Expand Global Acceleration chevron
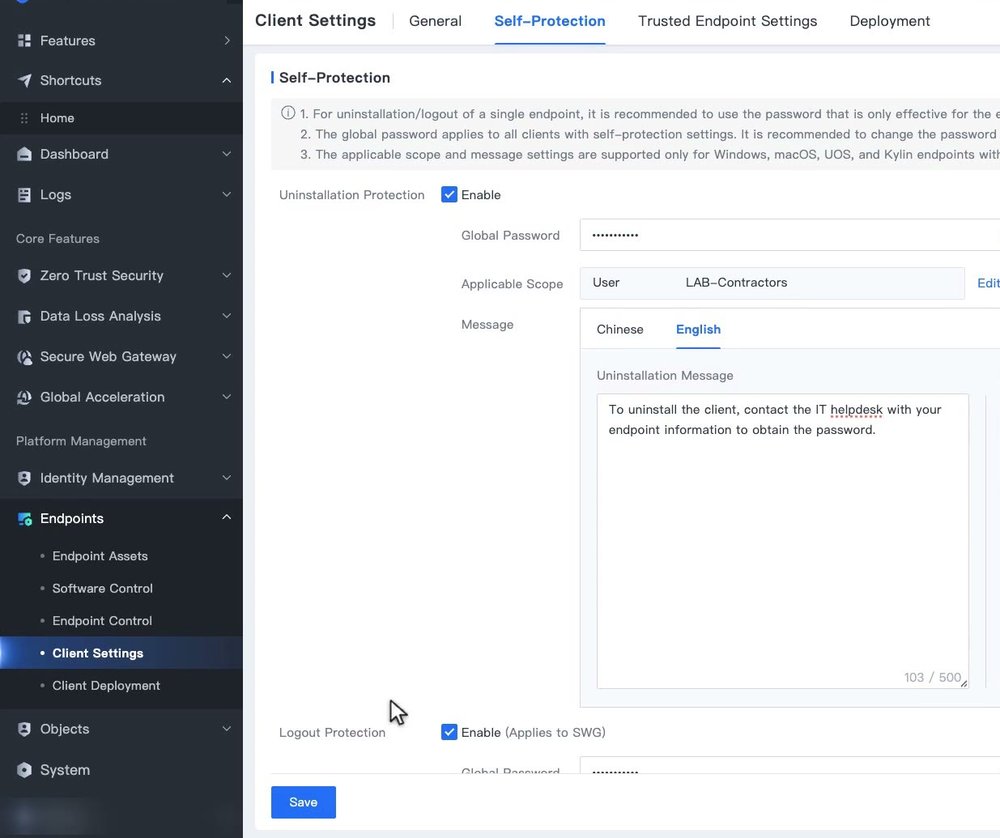The height and width of the screenshot is (838, 1000). coord(226,397)
